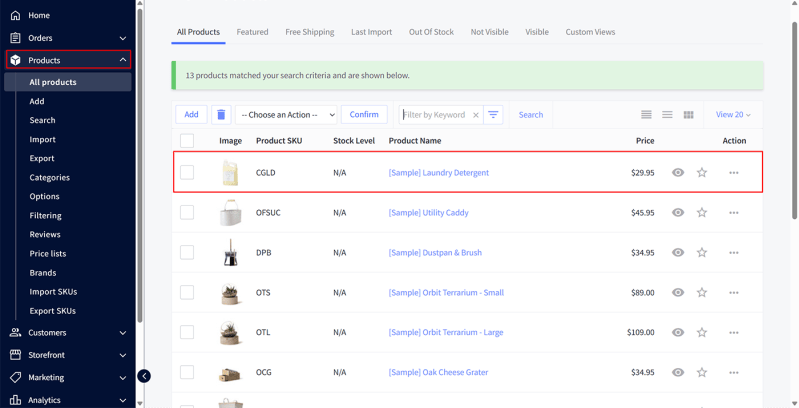The image size is (799, 408).
Task: Switch to the Out Of Stock tab
Action: (431, 32)
